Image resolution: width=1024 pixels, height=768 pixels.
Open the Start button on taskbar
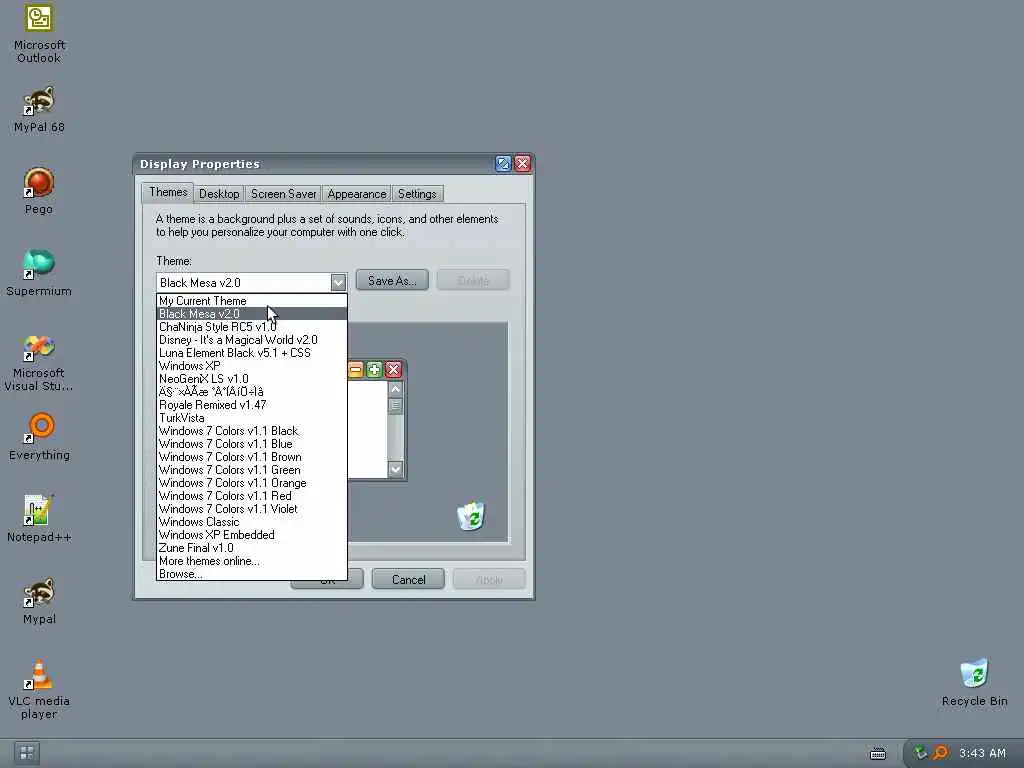coord(27,753)
